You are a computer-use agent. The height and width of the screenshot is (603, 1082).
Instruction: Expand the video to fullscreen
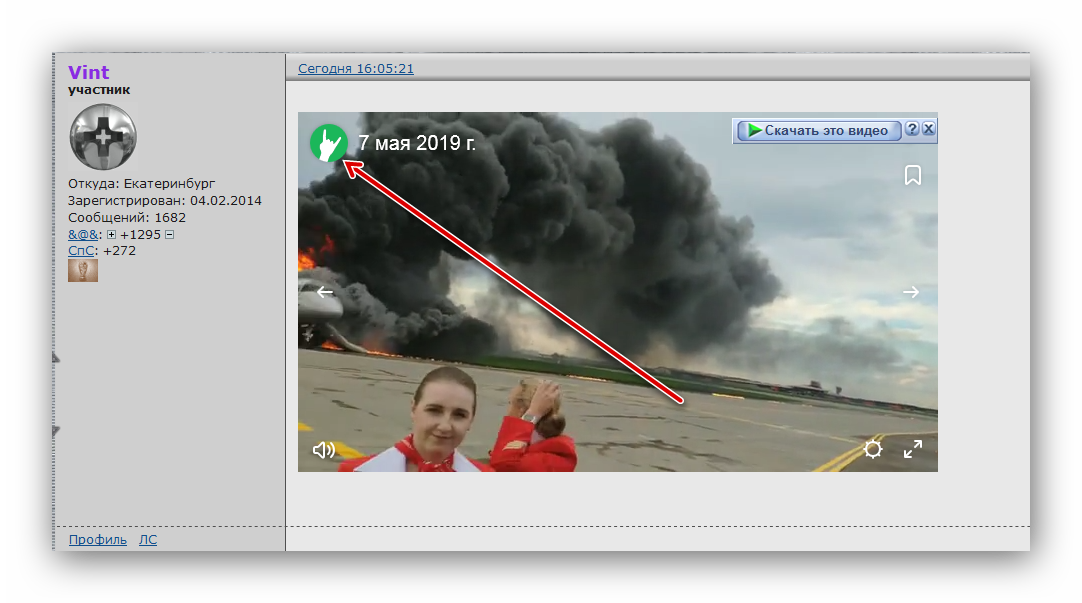pyautogui.click(x=913, y=449)
